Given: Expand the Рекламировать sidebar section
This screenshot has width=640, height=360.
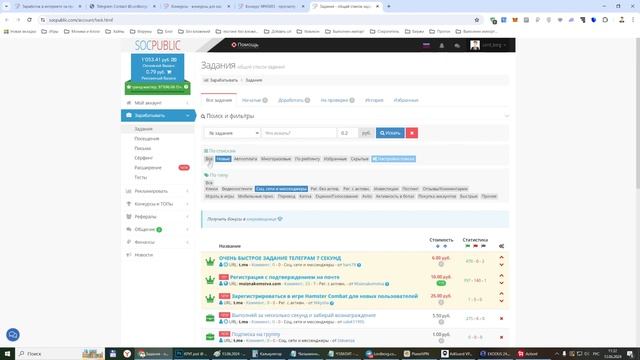Looking at the screenshot, I should [x=158, y=191].
